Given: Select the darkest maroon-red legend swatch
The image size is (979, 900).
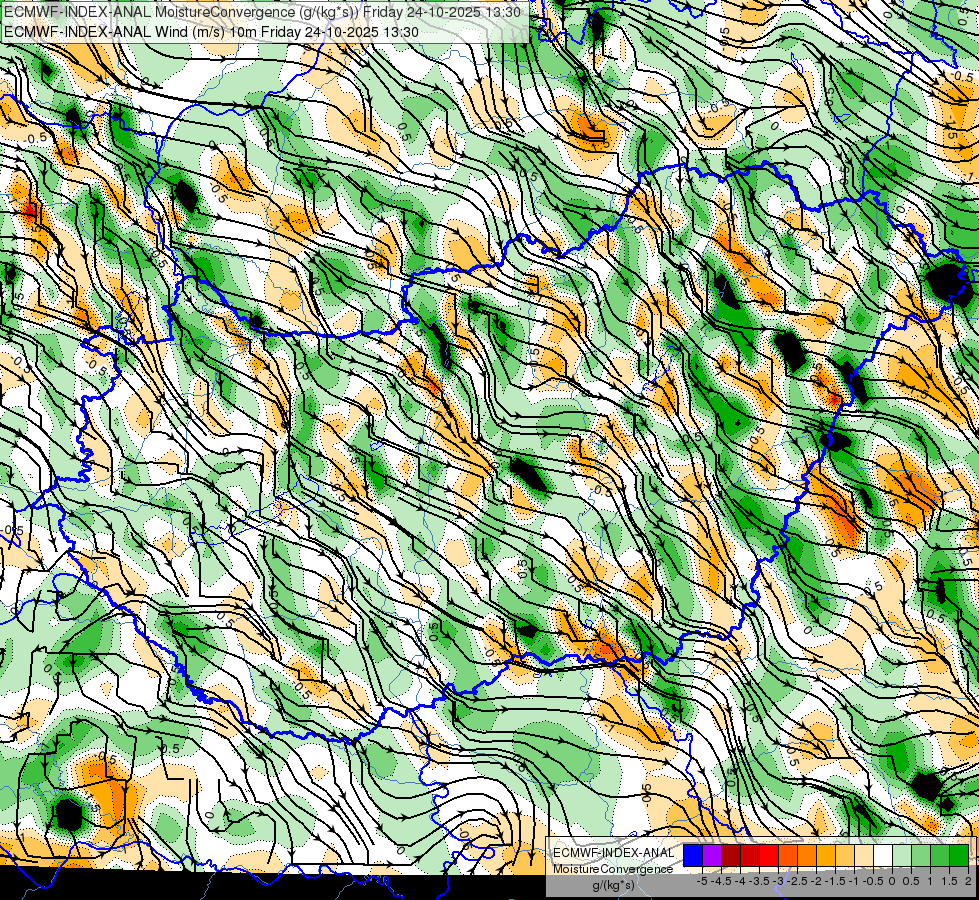Looking at the screenshot, I should [x=731, y=856].
